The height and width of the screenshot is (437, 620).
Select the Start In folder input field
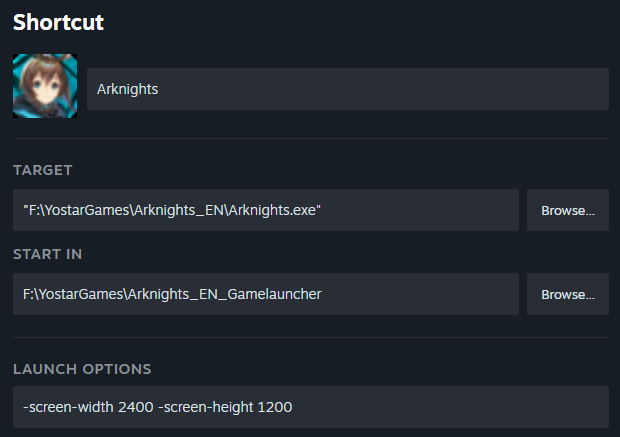click(x=266, y=294)
